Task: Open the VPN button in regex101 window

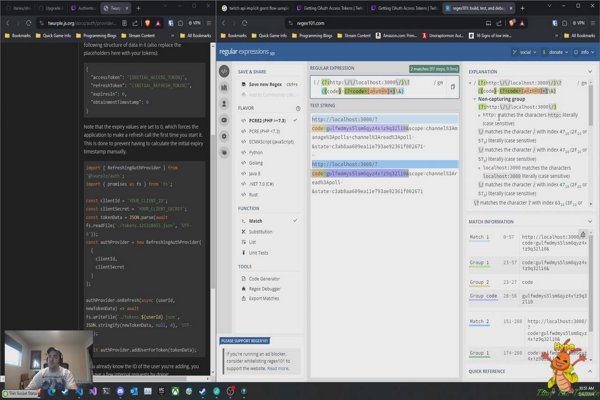Action: click(x=578, y=23)
